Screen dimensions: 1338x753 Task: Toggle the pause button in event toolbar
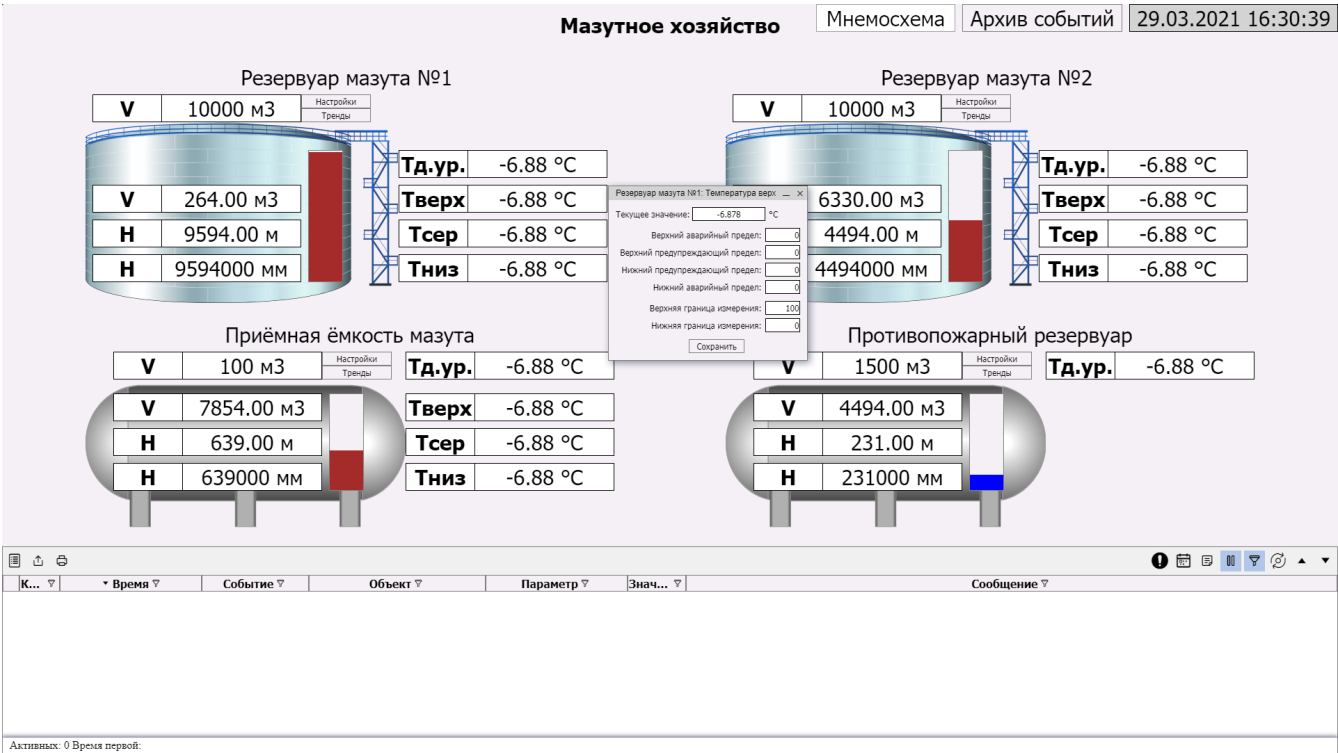[x=1231, y=561]
